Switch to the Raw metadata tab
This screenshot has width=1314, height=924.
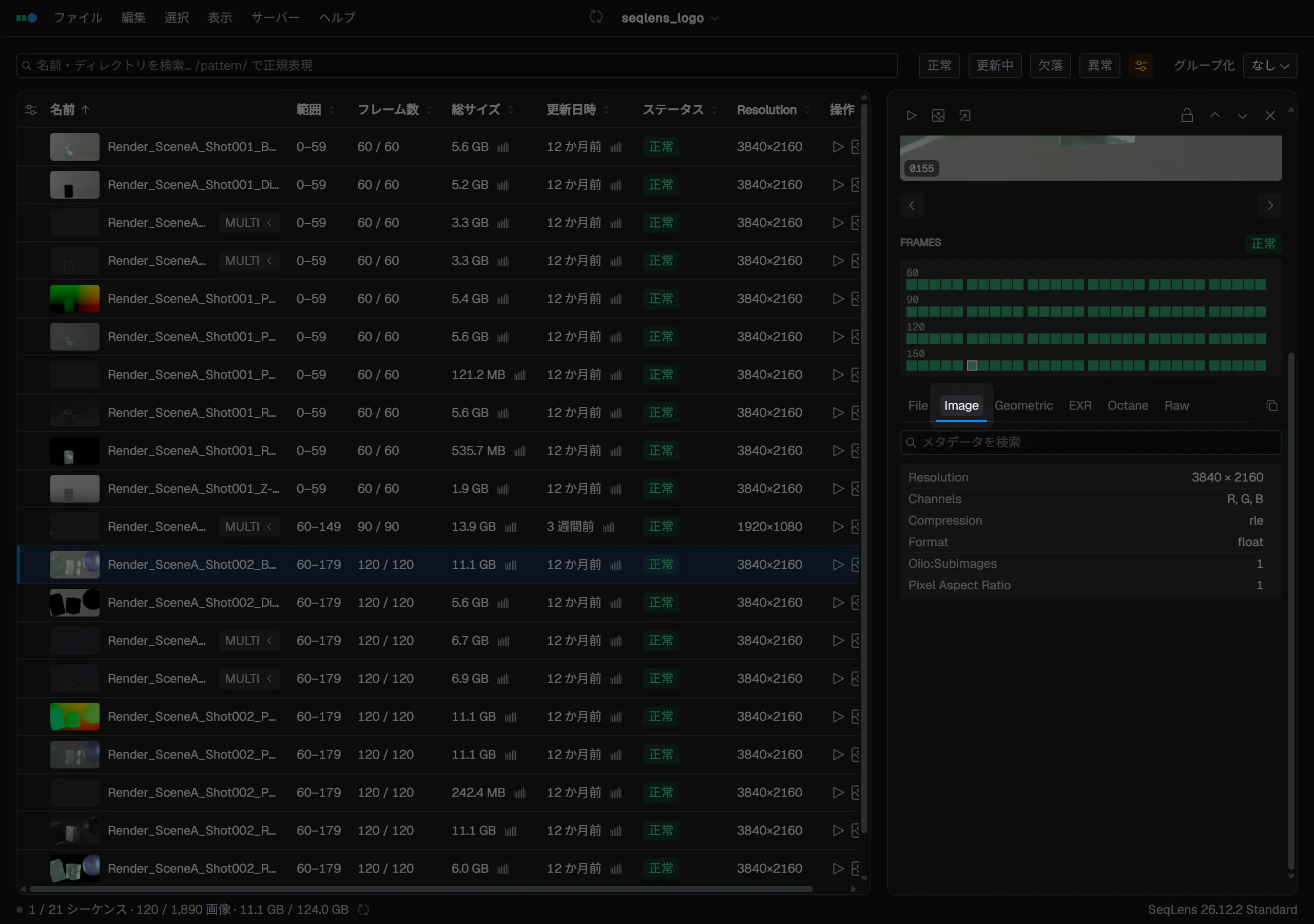(1176, 406)
